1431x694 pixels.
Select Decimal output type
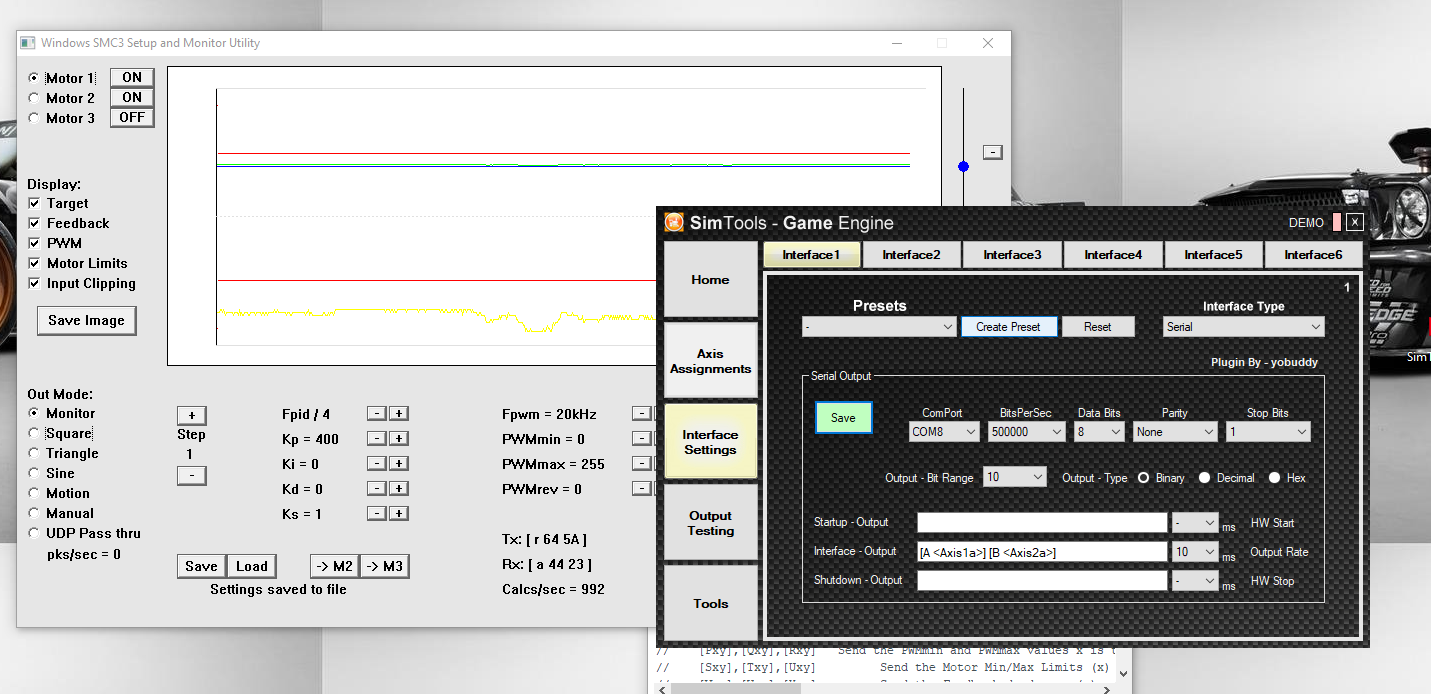tap(1206, 478)
